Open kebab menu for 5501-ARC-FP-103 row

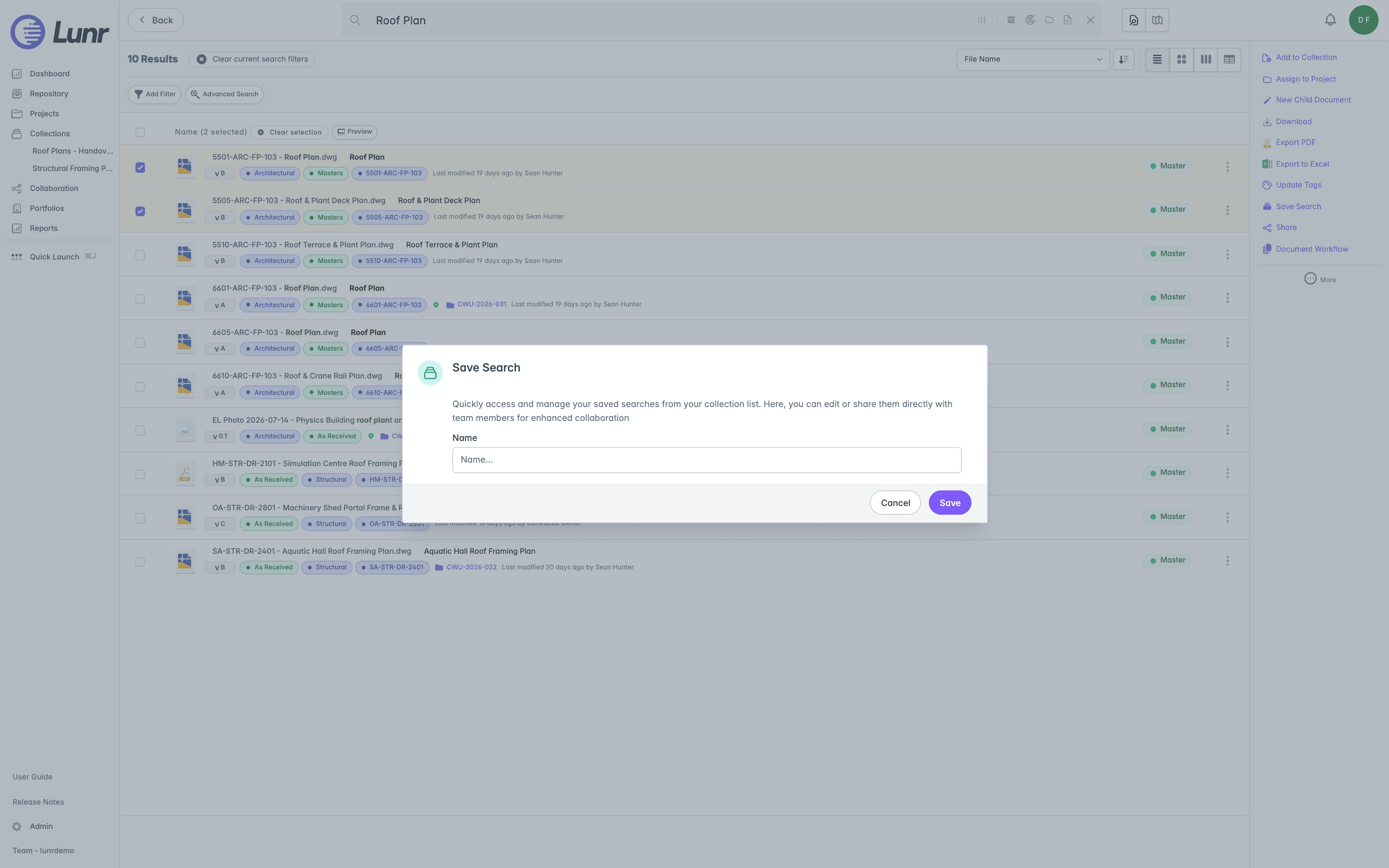(1228, 167)
